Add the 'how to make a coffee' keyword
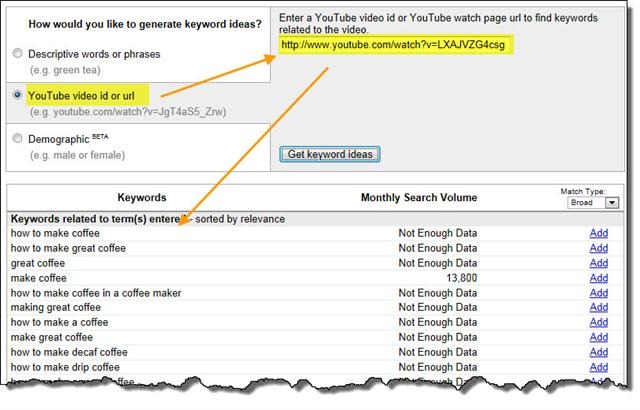Screen dimensions: 640x410 pos(598,323)
